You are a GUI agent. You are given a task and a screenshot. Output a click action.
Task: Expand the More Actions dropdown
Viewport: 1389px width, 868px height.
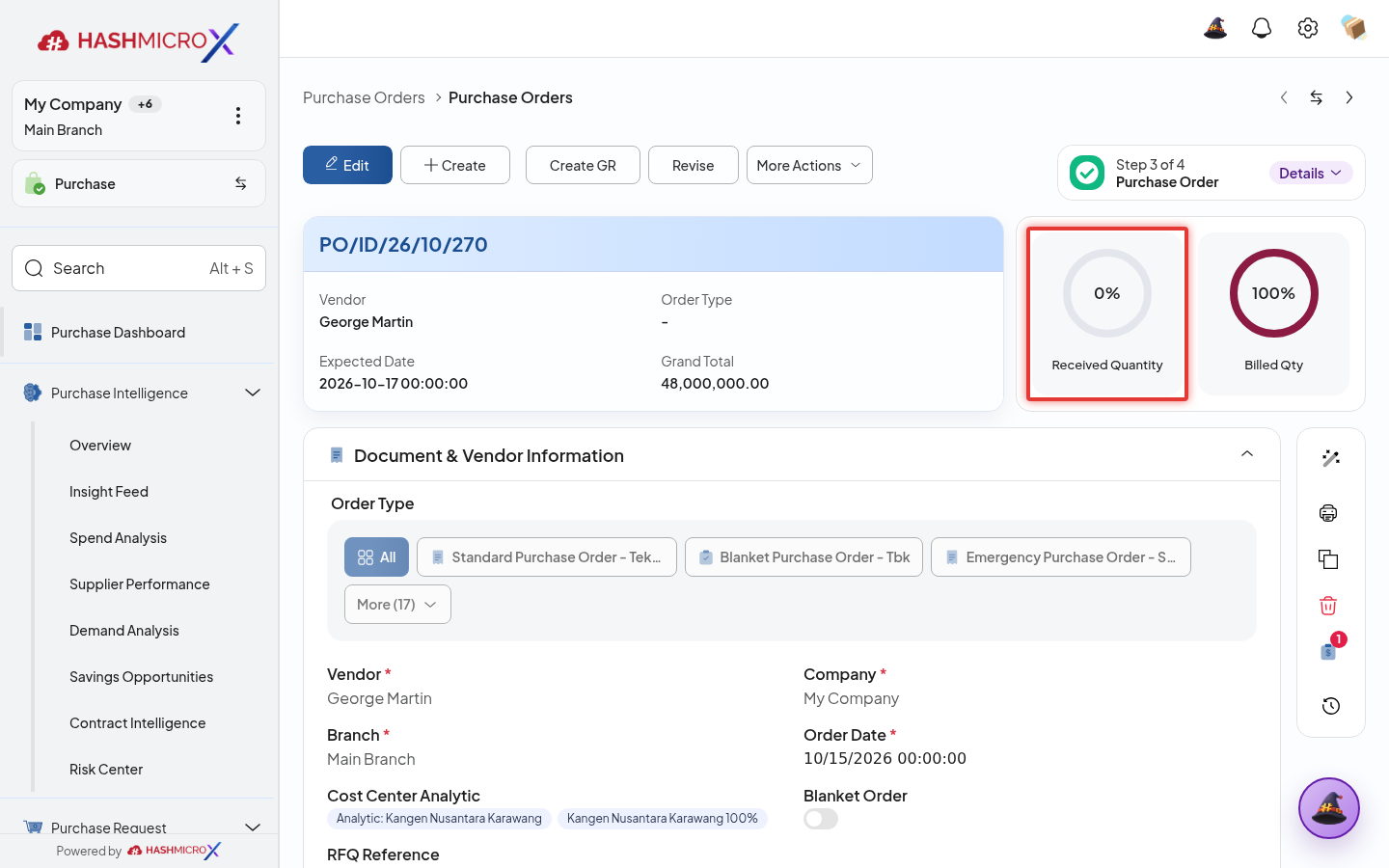809,165
